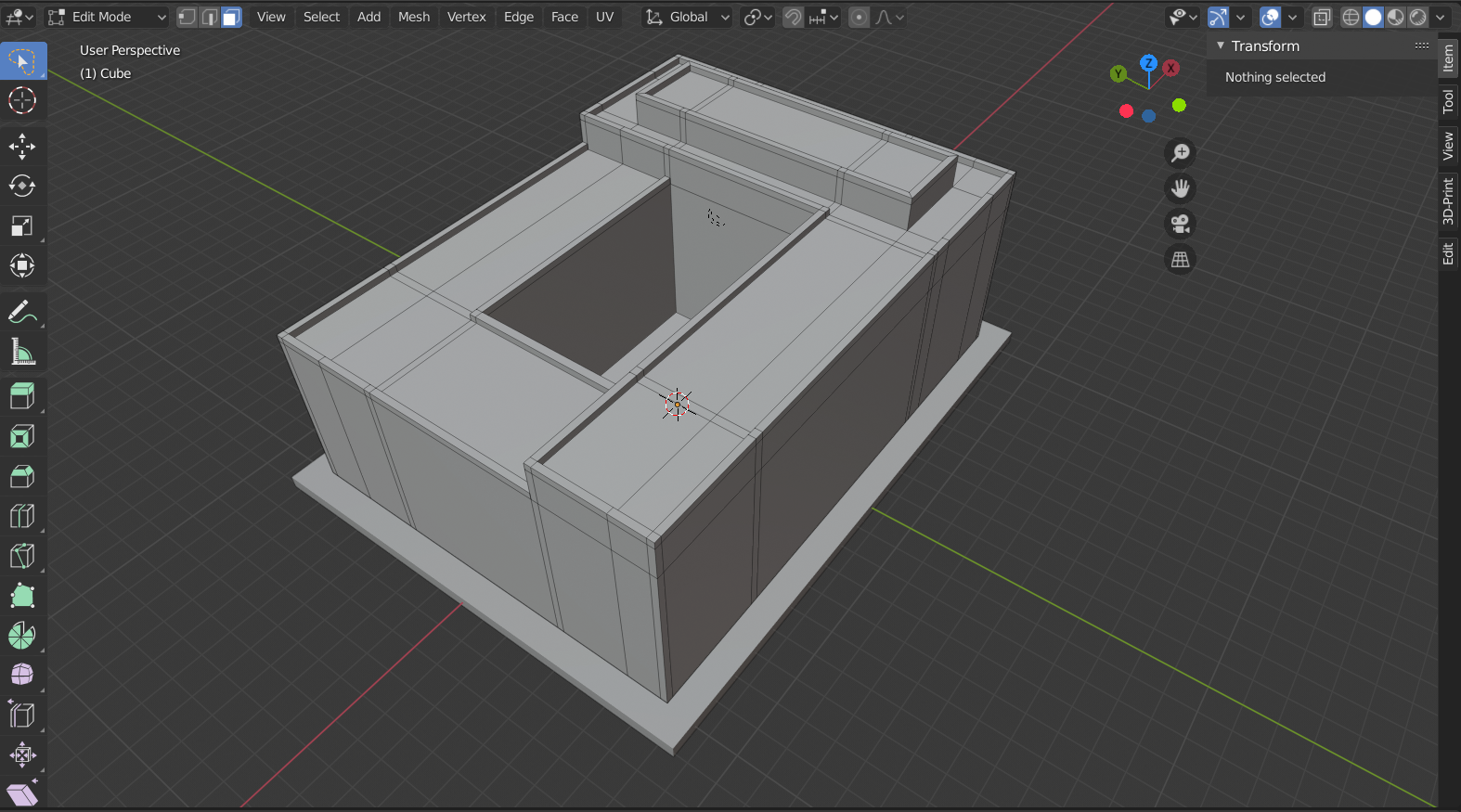Select the Knife tool
The height and width of the screenshot is (812, 1461).
22,556
